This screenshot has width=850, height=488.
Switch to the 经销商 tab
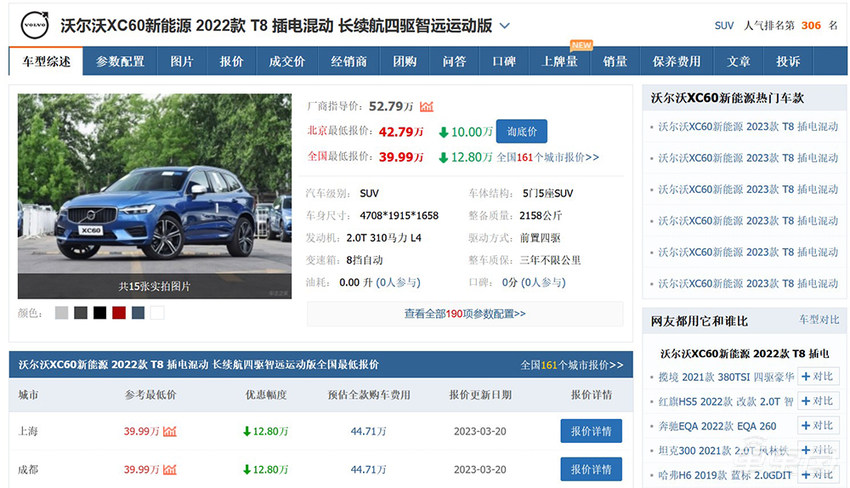point(349,61)
